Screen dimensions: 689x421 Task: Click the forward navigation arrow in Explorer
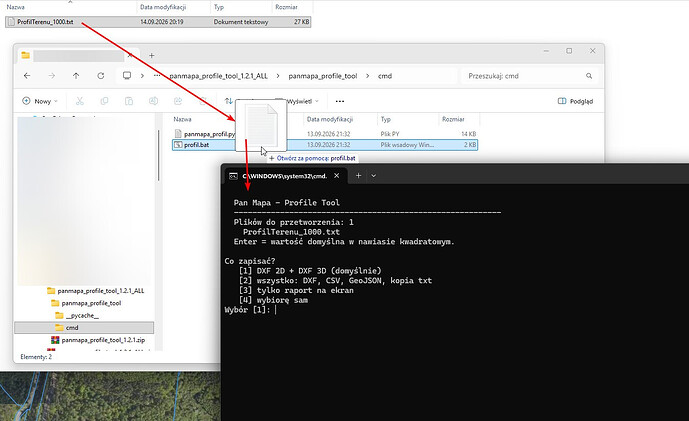pyautogui.click(x=52, y=76)
